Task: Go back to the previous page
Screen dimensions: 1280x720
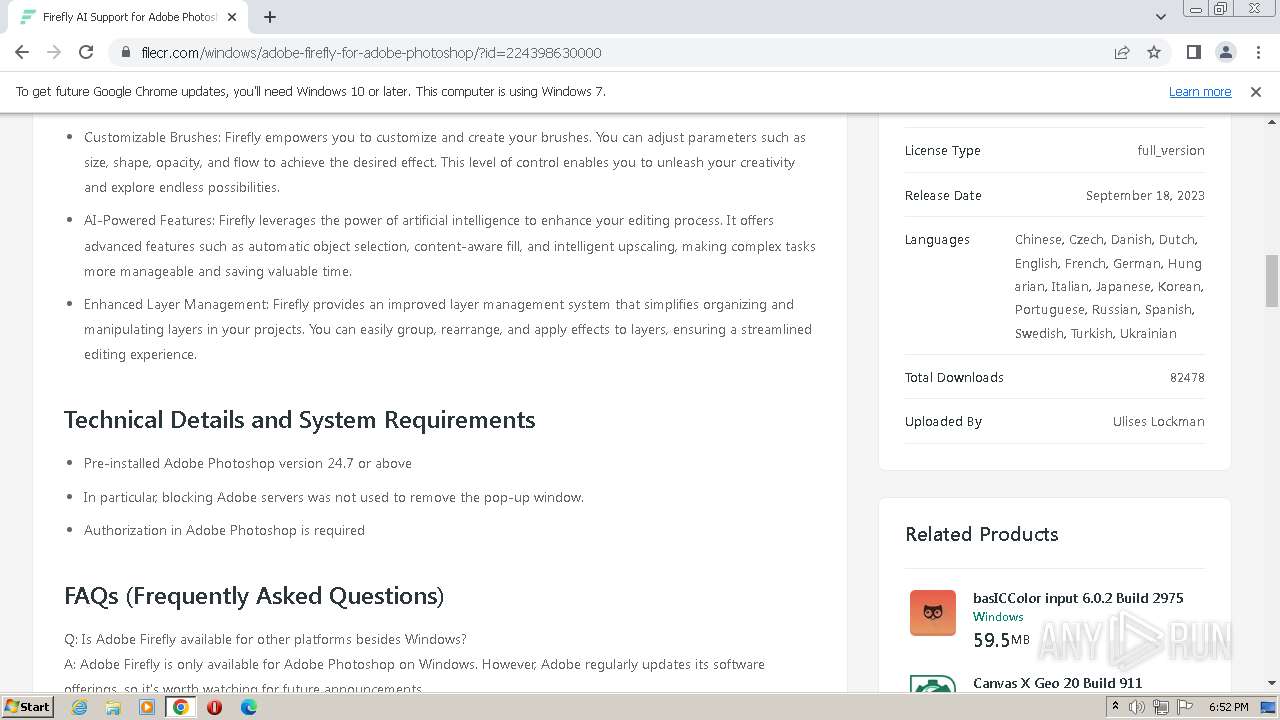Action: (x=22, y=52)
